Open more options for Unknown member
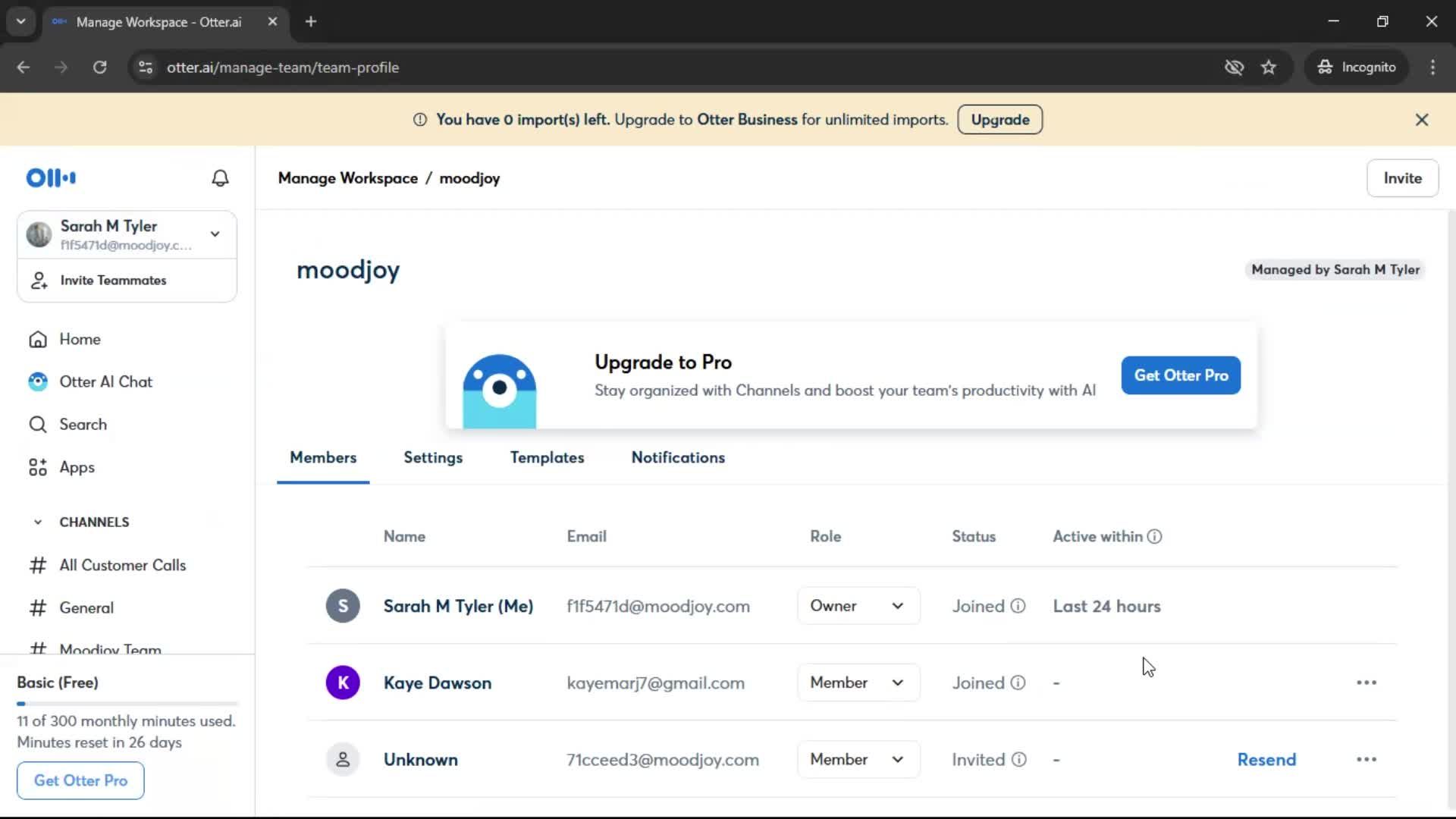 pos(1367,759)
